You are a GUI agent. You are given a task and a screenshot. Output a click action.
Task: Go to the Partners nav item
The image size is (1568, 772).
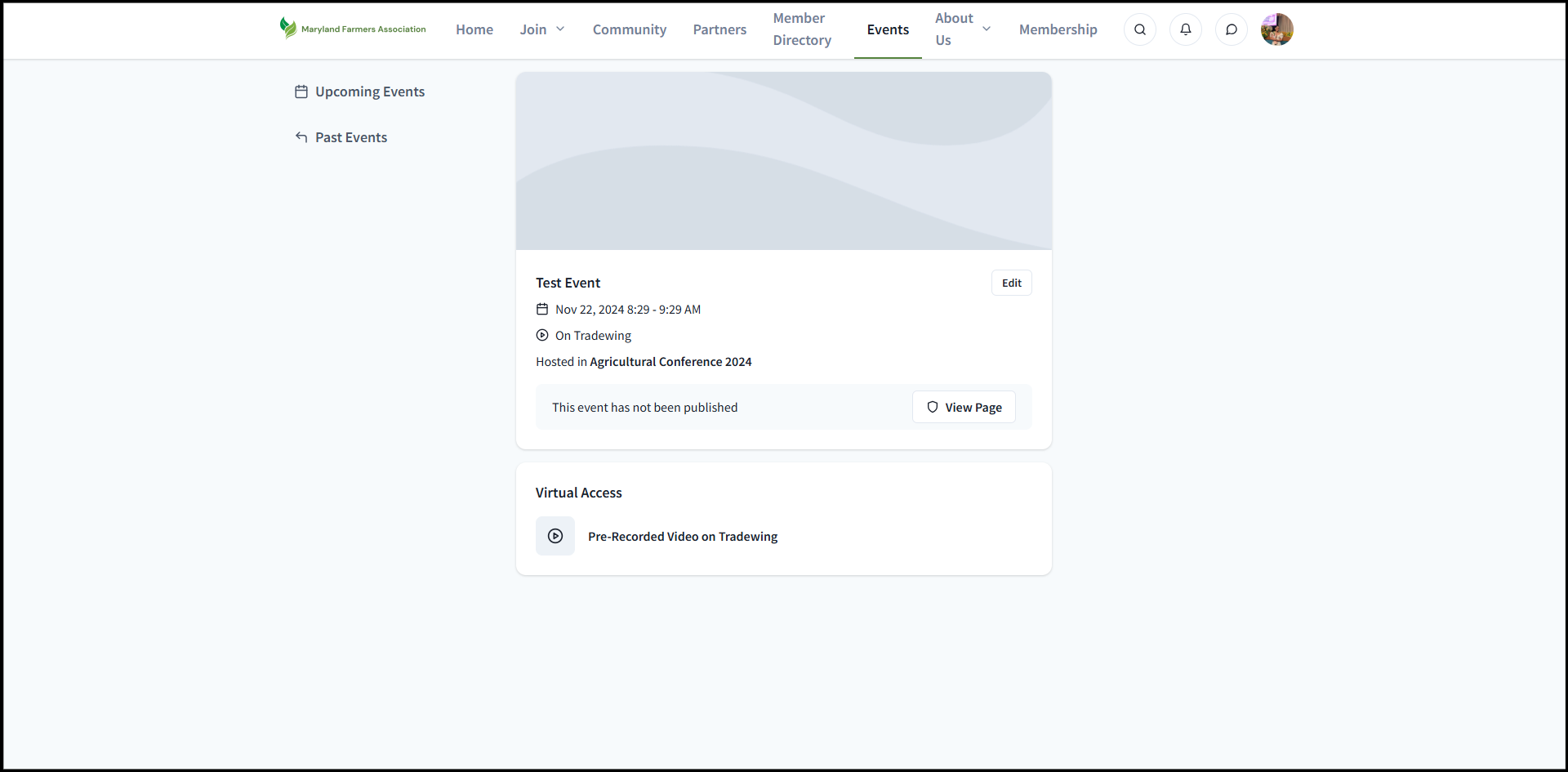click(719, 29)
